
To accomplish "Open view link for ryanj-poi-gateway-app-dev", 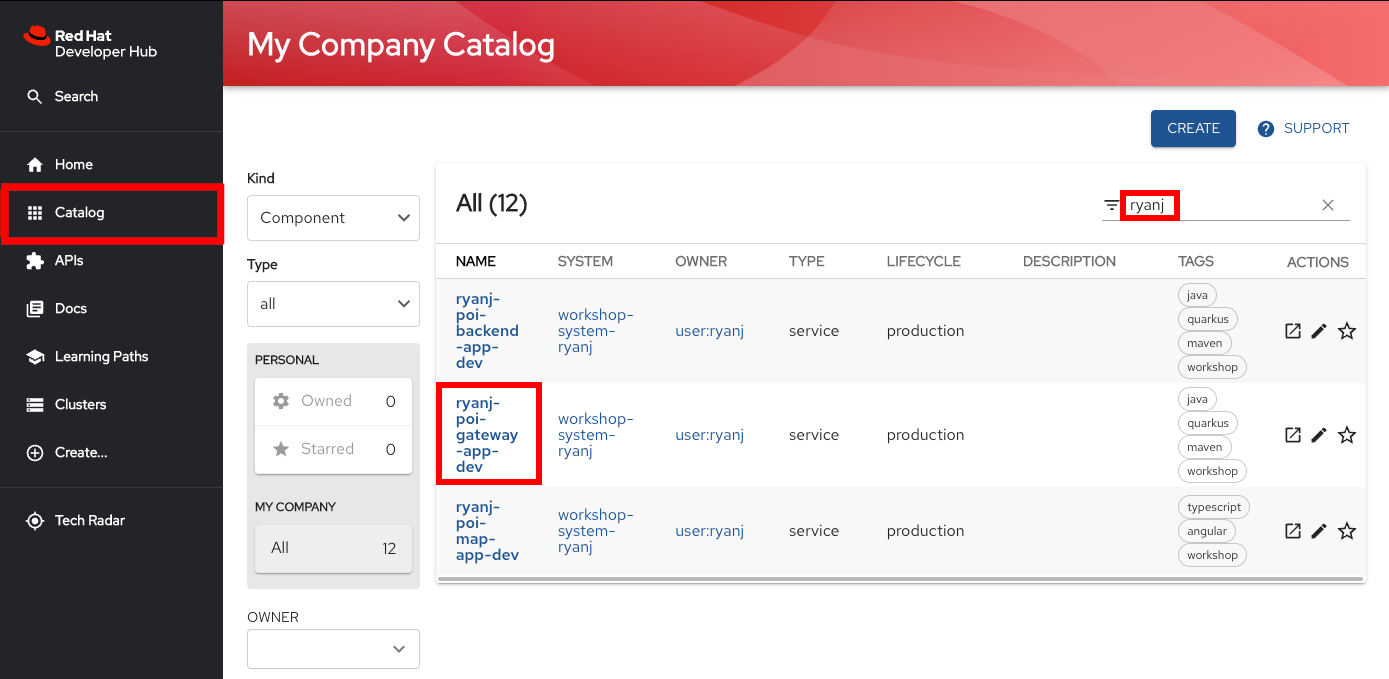I will tap(1293, 435).
